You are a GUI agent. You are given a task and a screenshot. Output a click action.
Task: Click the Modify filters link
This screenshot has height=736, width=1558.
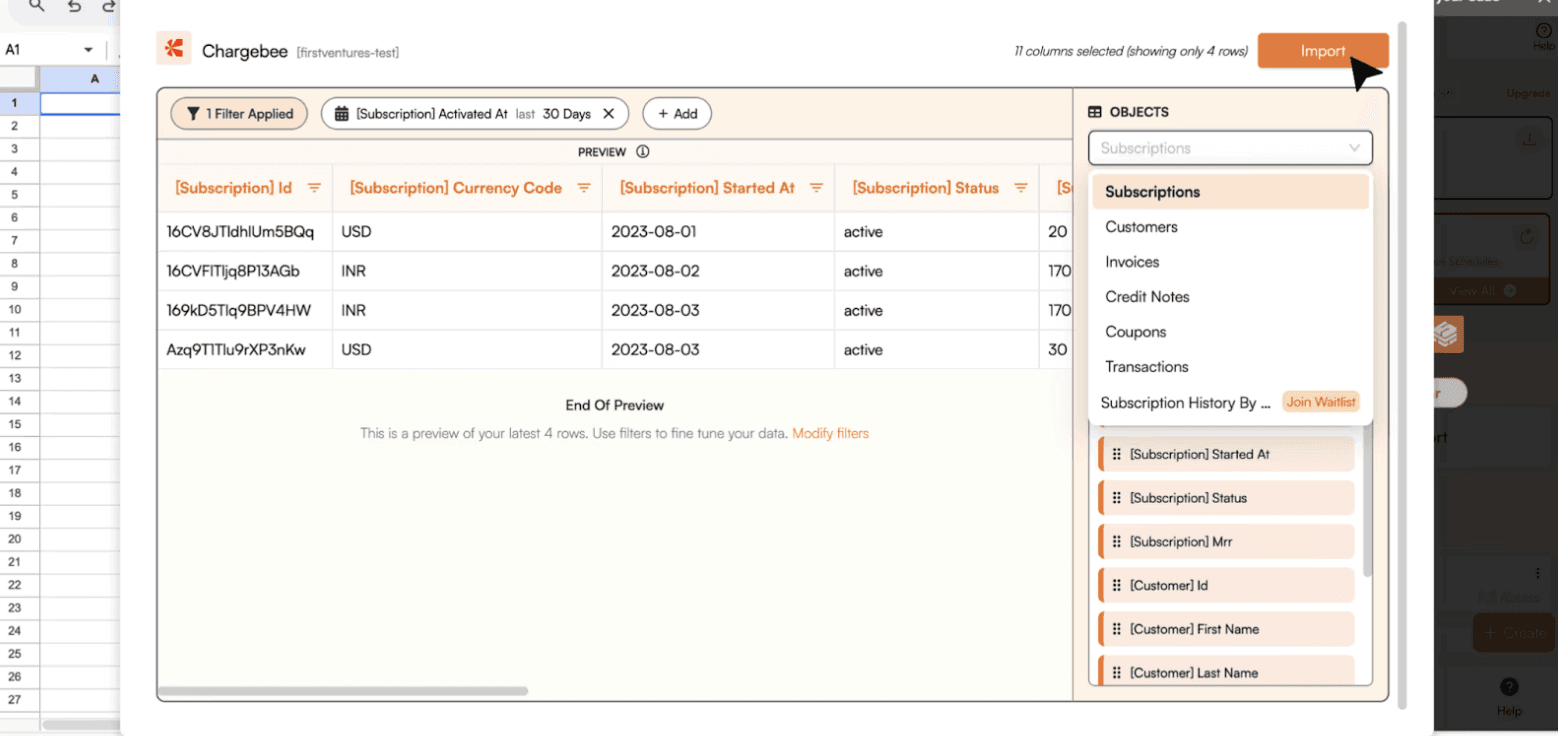tap(830, 434)
